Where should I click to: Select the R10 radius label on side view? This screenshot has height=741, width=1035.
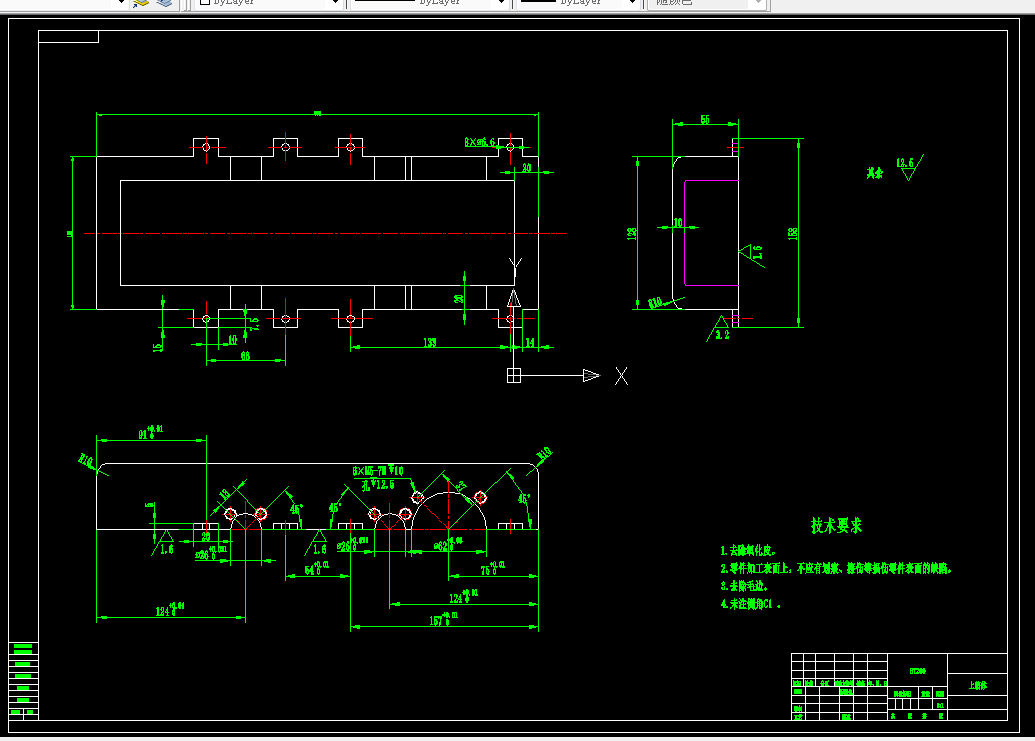point(655,303)
